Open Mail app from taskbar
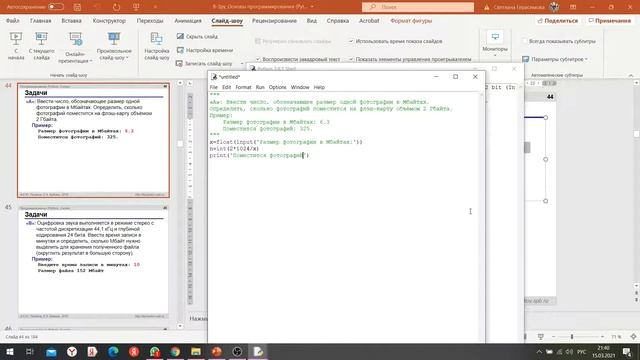This screenshot has width=640, height=360. (x=51, y=351)
